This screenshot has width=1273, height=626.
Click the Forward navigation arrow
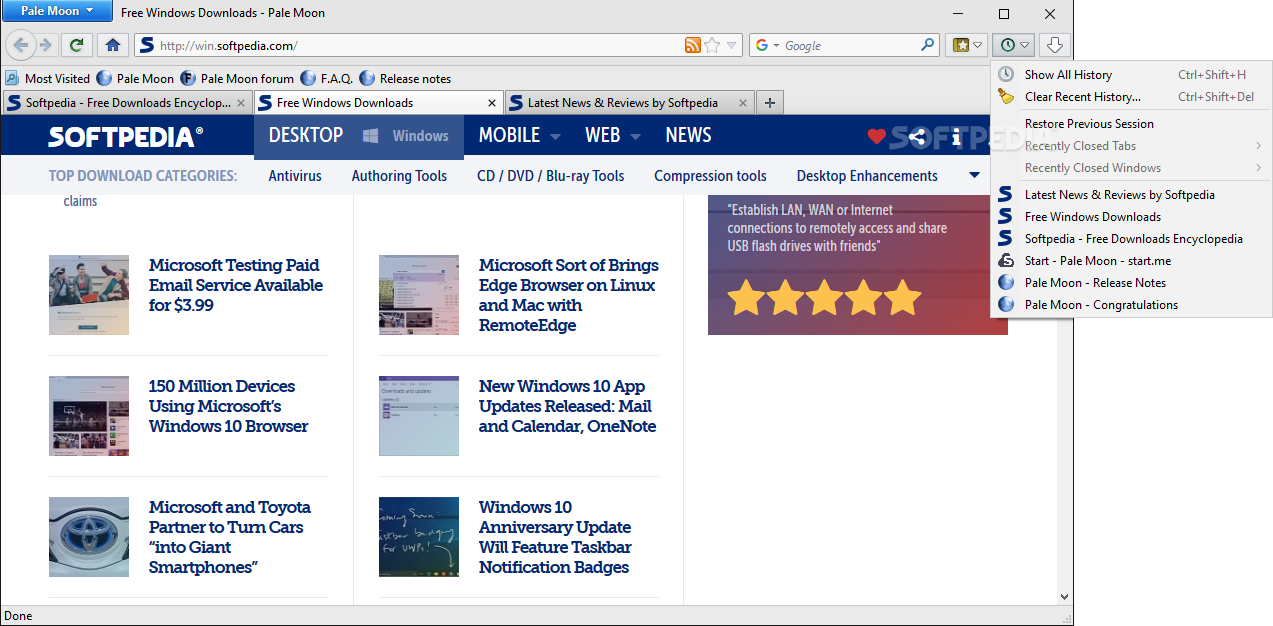point(46,45)
